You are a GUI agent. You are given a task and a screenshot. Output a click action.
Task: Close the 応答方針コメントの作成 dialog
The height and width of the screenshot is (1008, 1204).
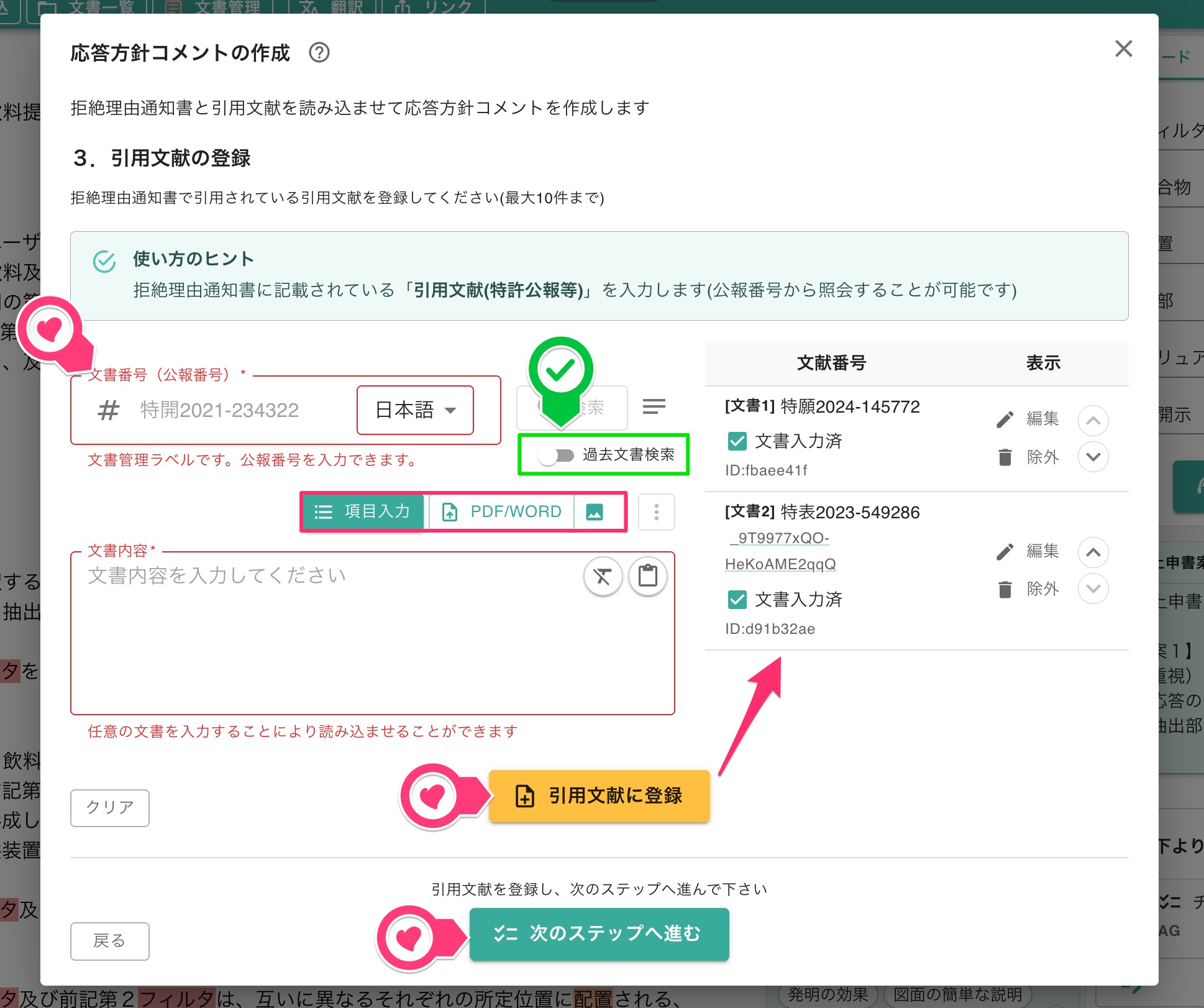coord(1123,48)
